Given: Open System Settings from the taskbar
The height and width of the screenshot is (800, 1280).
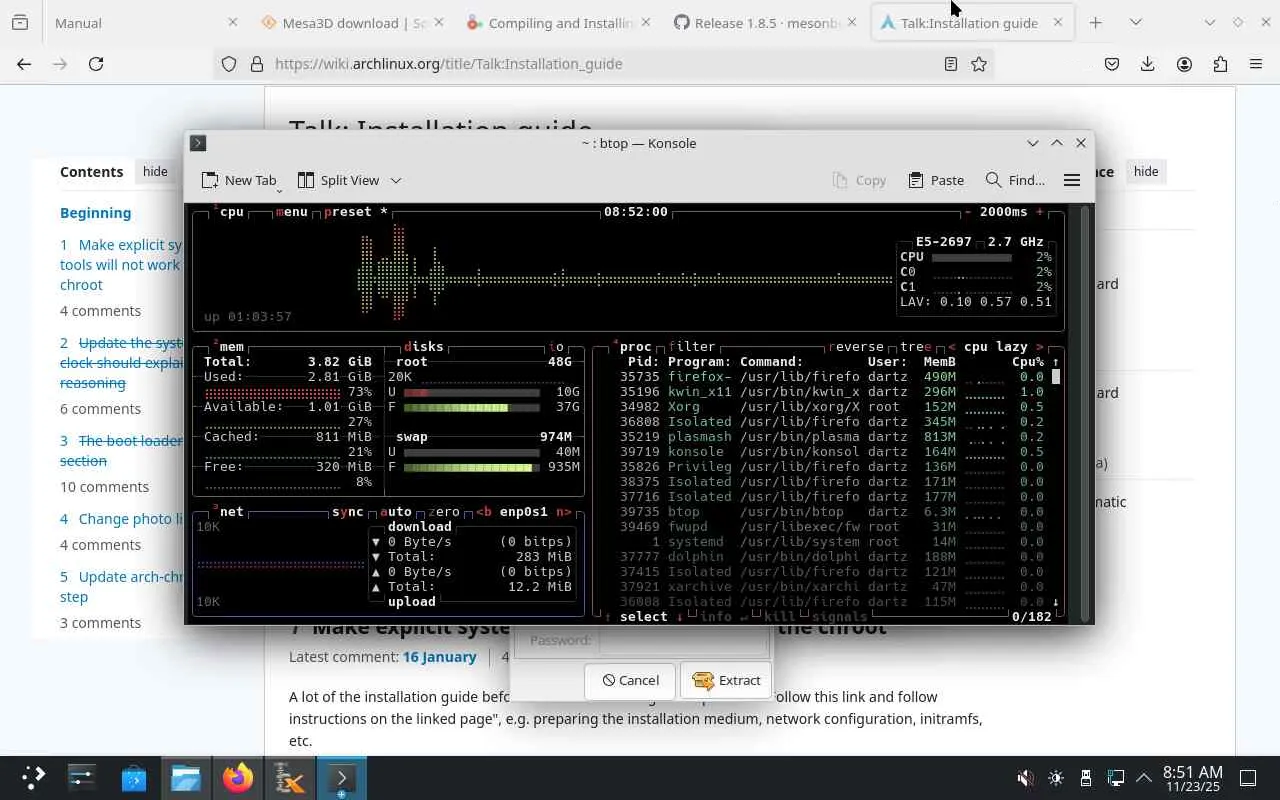Looking at the screenshot, I should 81,778.
